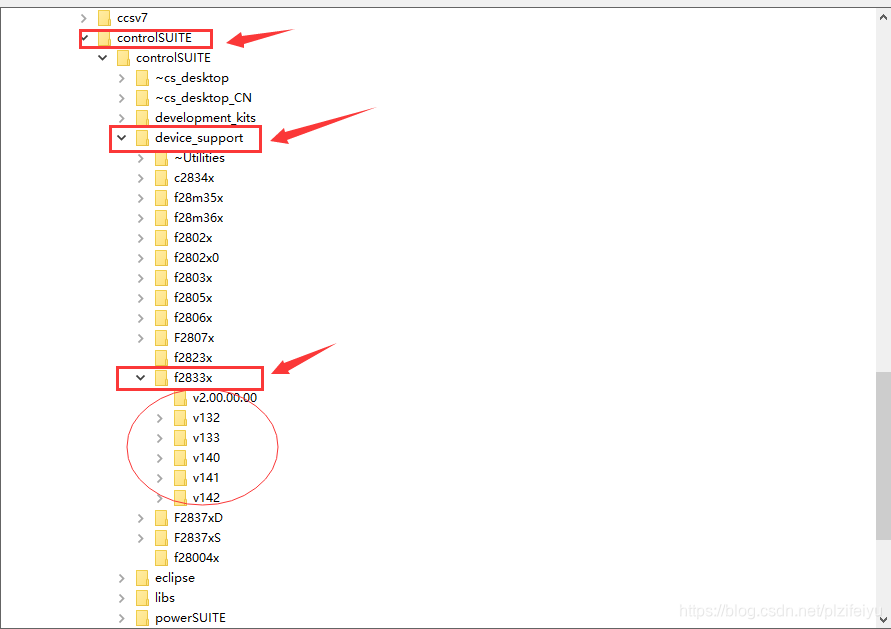This screenshot has width=891, height=629.
Task: Click the v140 folder icon
Action: click(181, 458)
